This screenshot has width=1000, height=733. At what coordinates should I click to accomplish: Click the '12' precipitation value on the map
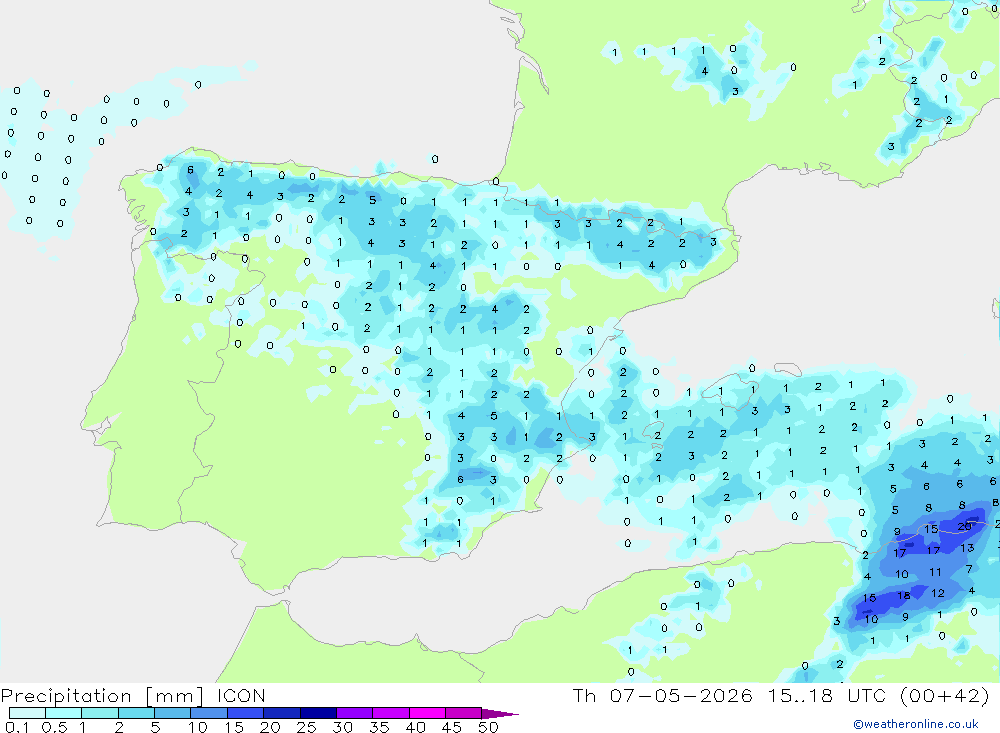click(938, 593)
